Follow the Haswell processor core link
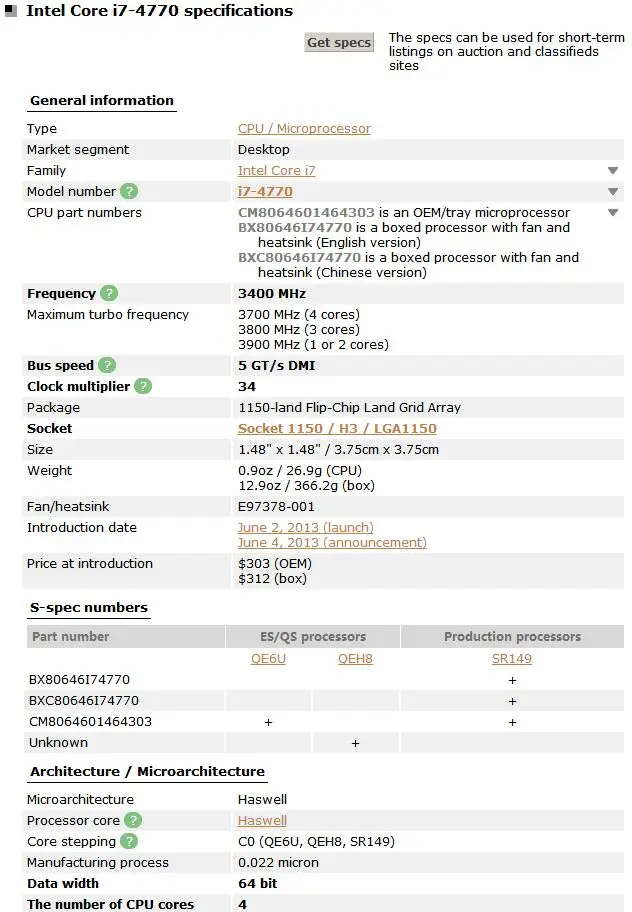Image resolution: width=632 pixels, height=912 pixels. click(262, 820)
